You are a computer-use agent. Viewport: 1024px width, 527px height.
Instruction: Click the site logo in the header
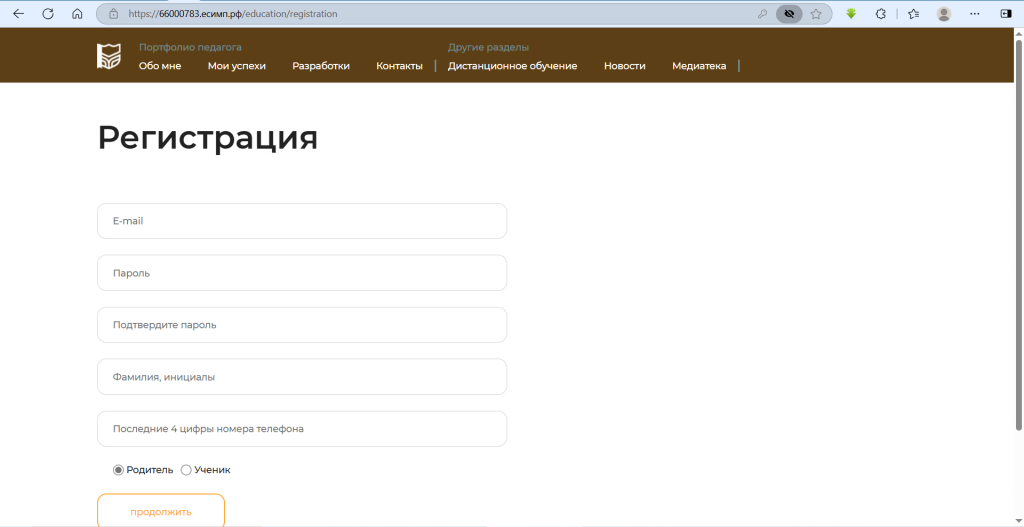[108, 56]
